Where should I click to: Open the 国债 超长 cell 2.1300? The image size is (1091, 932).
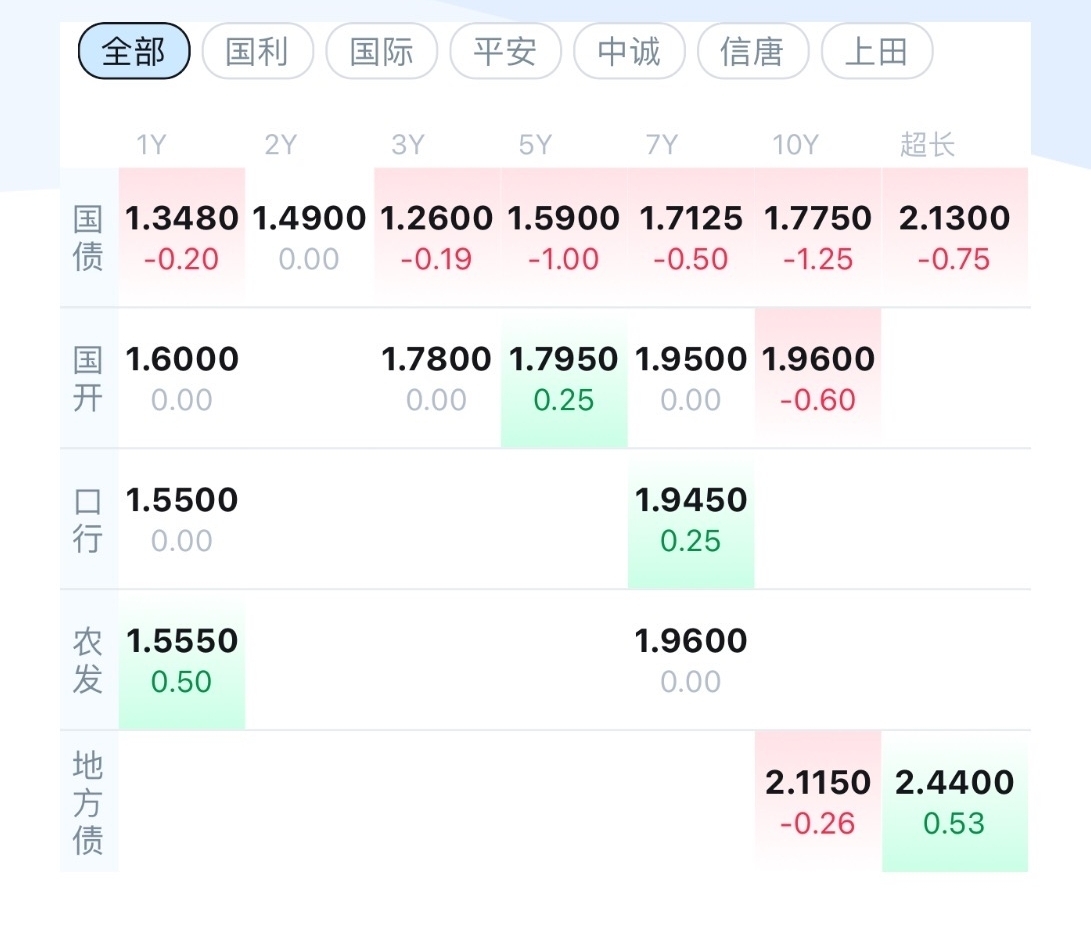click(955, 236)
